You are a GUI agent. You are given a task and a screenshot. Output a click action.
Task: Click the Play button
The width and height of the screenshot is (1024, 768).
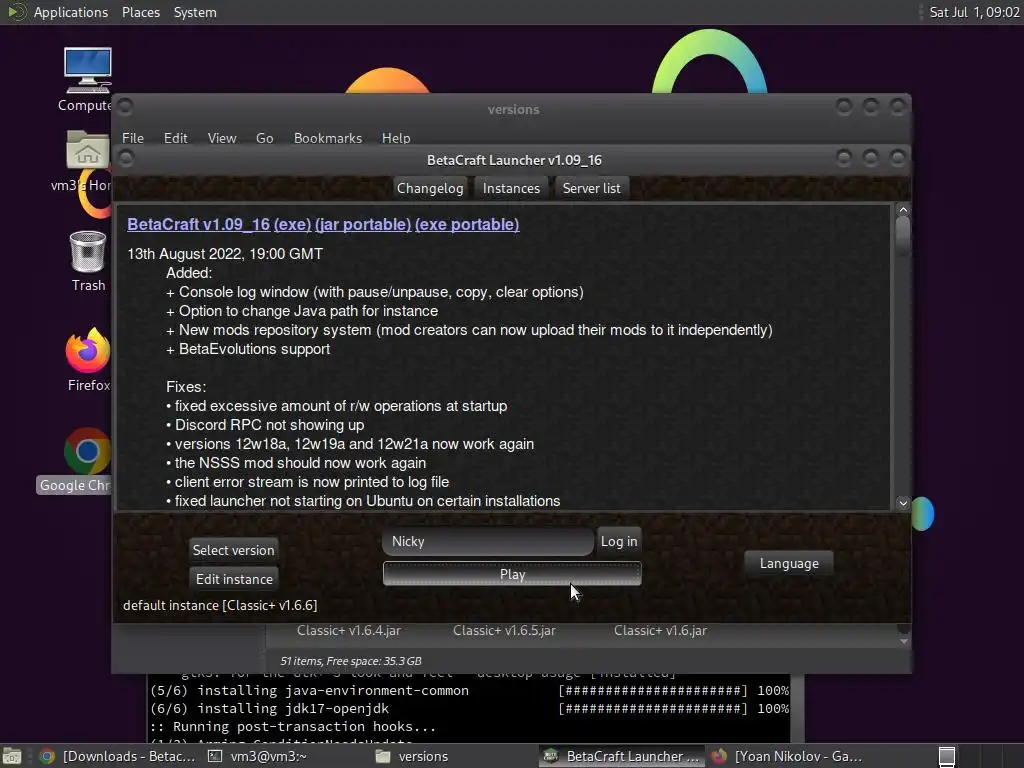[x=512, y=574]
